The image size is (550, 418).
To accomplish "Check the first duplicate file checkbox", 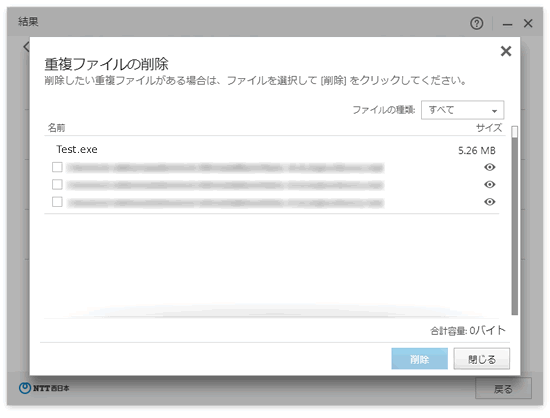I will (57, 167).
